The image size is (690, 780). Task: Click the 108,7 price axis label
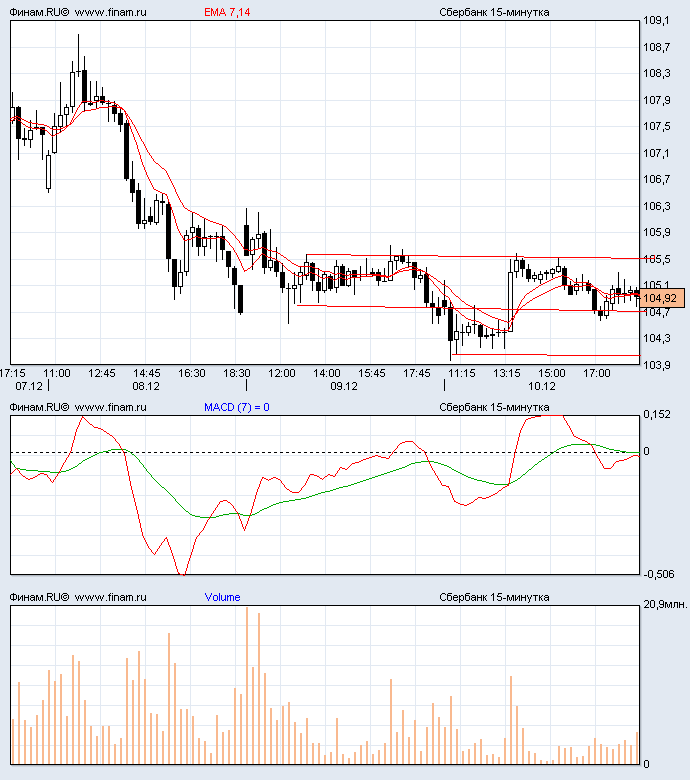pyautogui.click(x=657, y=47)
